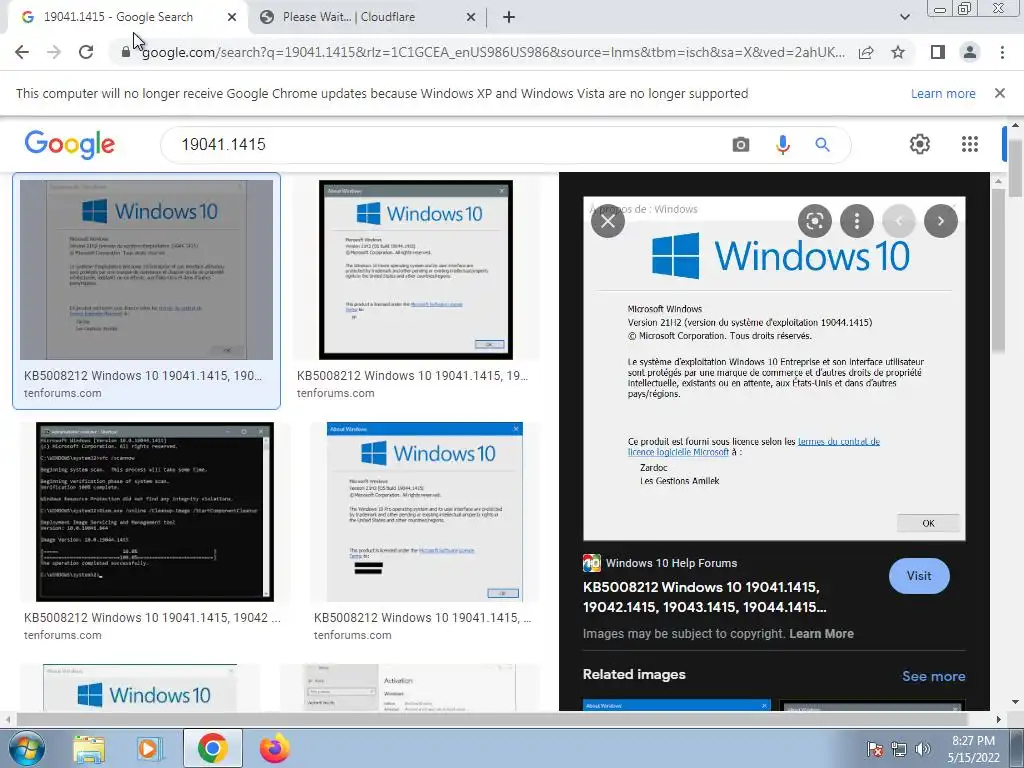Dismiss the Chrome update infobar
Image resolution: width=1024 pixels, height=768 pixels.
point(1000,93)
